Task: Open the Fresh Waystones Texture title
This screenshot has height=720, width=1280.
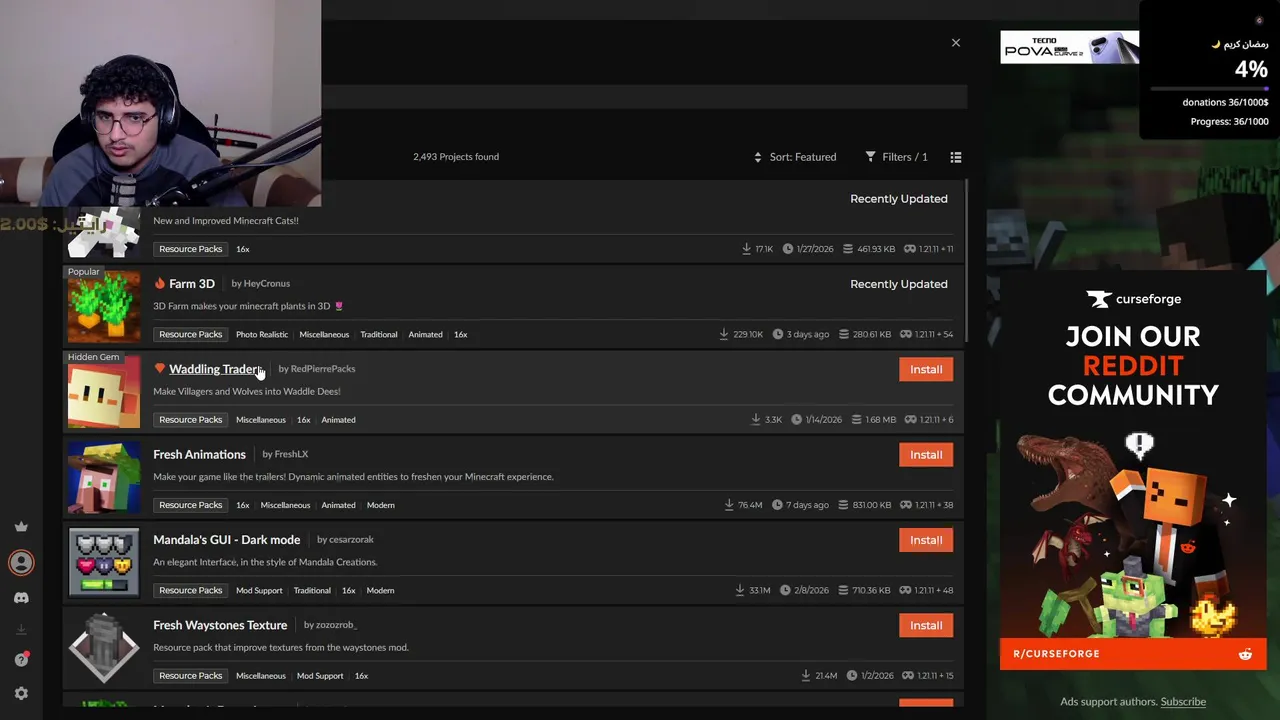Action: (220, 625)
